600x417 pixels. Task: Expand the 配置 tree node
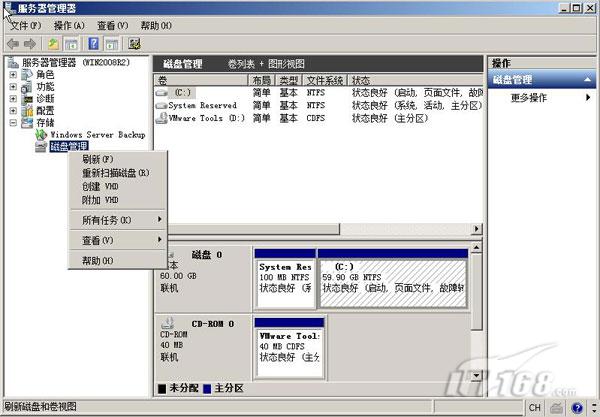pyautogui.click(x=13, y=111)
